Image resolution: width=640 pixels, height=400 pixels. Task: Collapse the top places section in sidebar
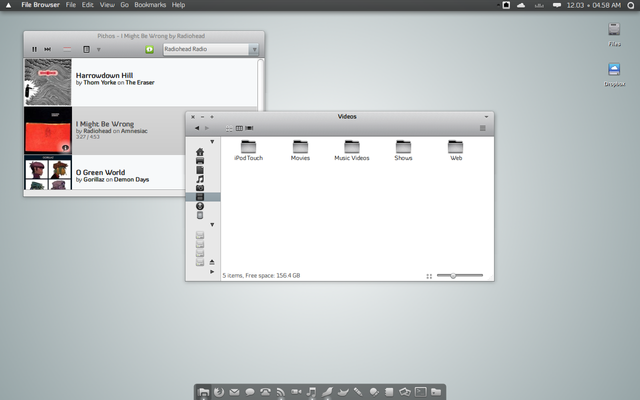212,142
